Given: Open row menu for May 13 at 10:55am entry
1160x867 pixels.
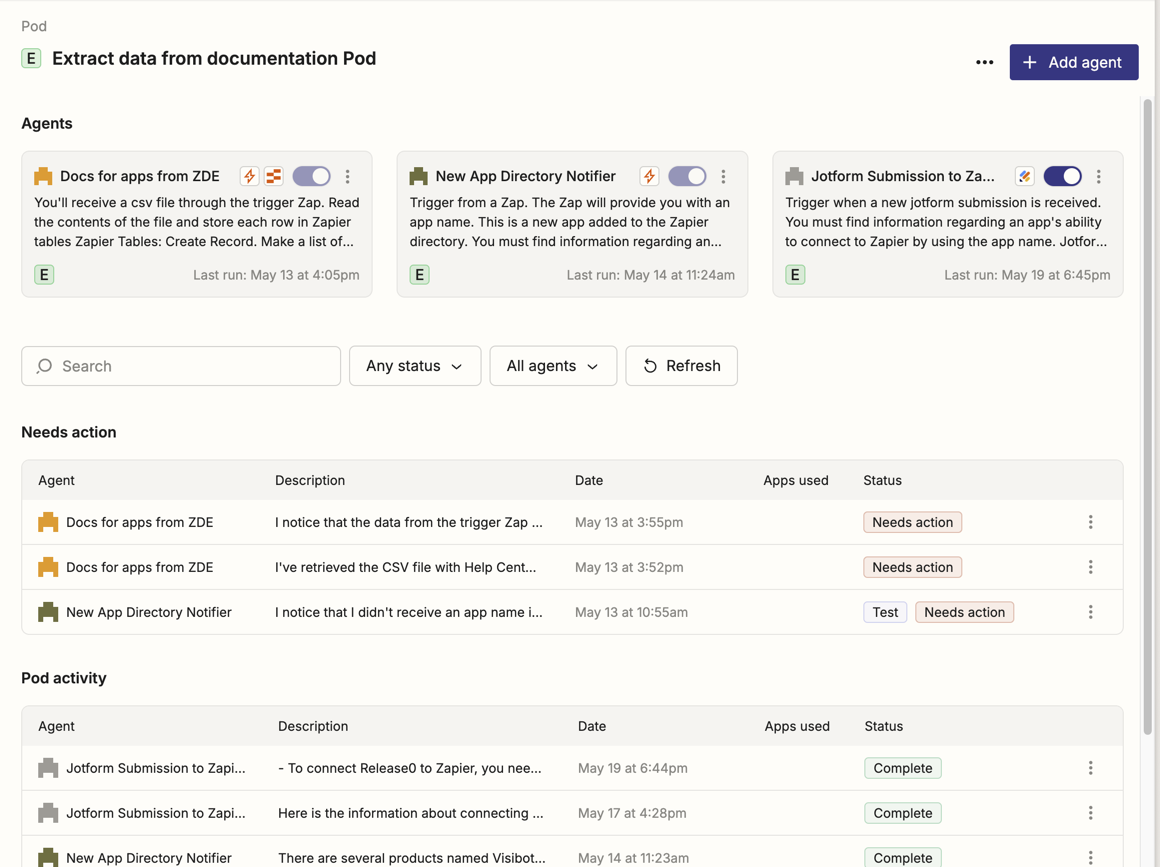Looking at the screenshot, I should point(1090,613).
